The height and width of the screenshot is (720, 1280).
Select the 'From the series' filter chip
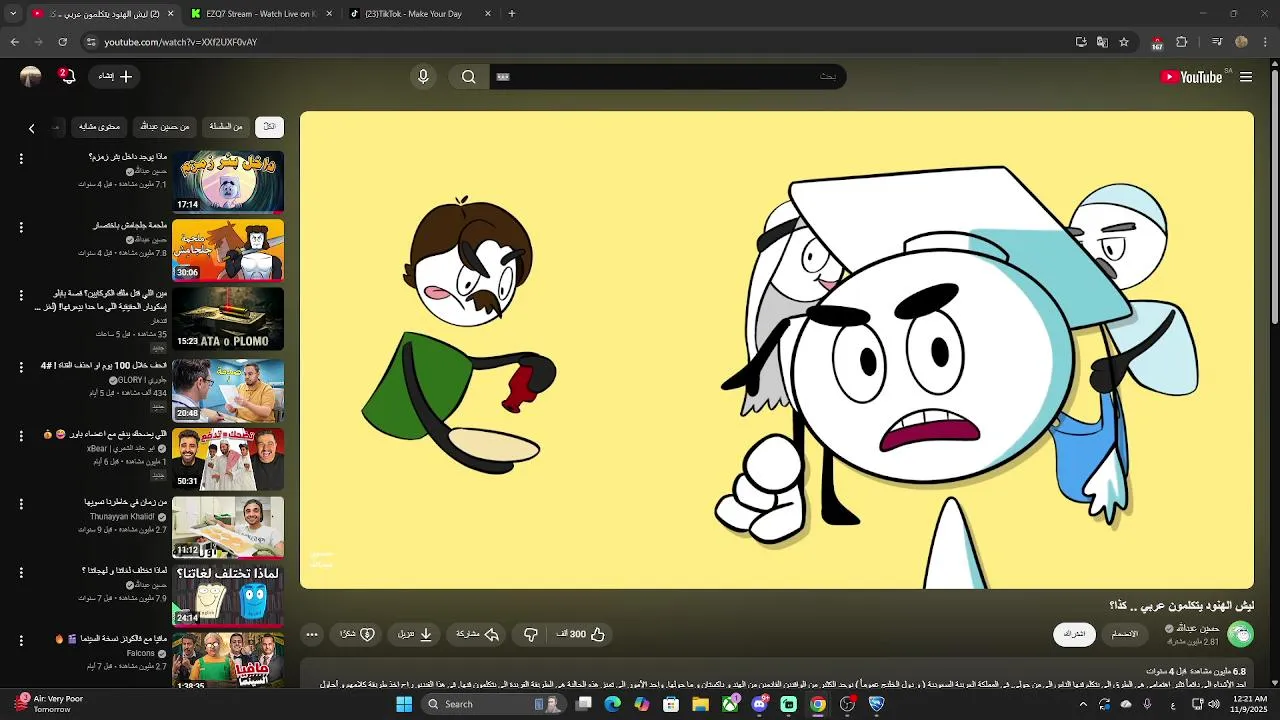[x=226, y=127]
